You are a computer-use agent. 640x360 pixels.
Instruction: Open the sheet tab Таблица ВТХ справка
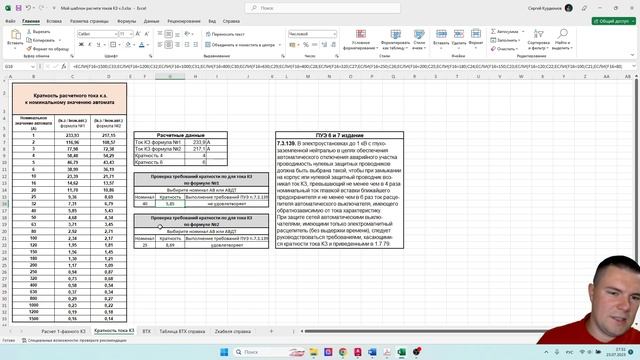tap(182, 331)
